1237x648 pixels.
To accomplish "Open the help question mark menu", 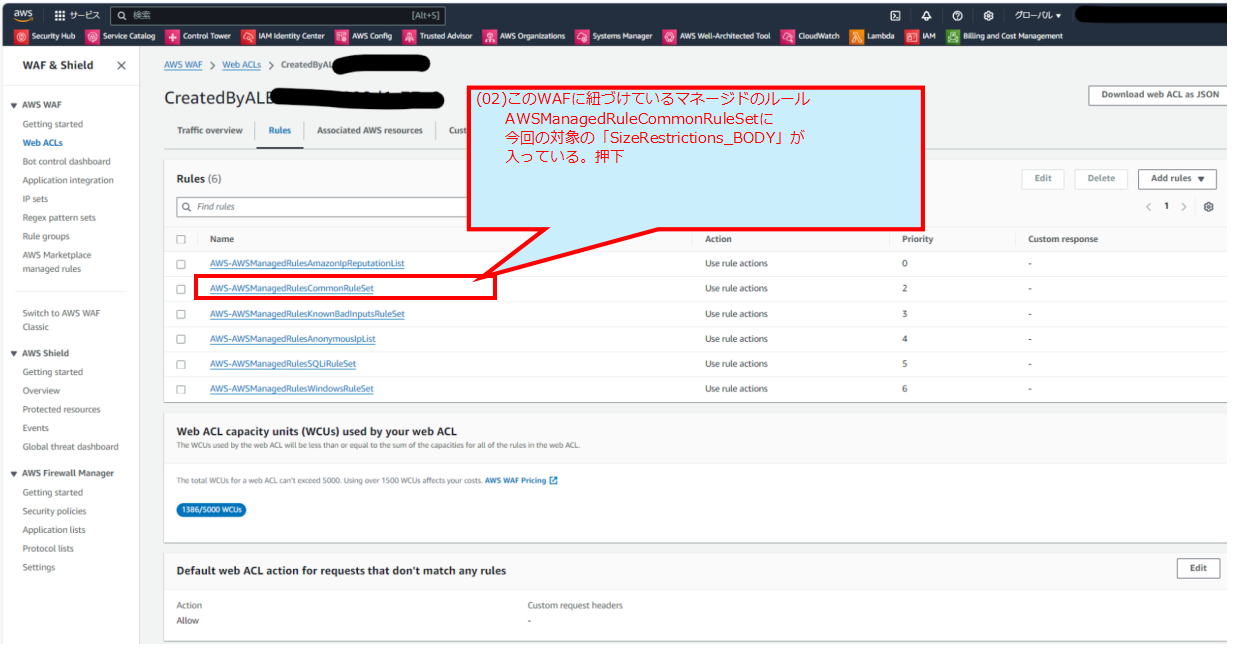I will pyautogui.click(x=957, y=15).
